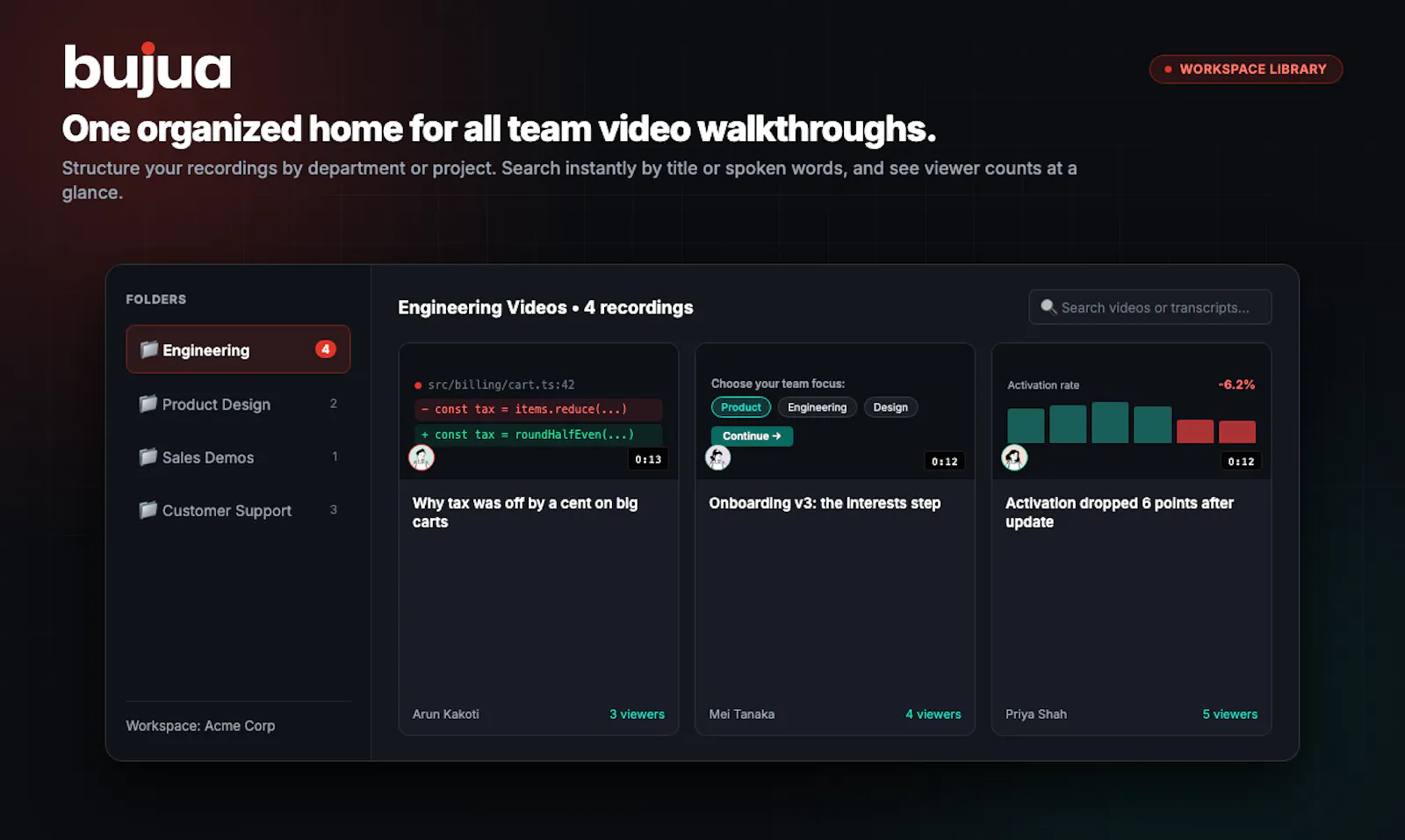Viewport: 1405px width, 840px height.
Task: Click the count 3 beside Customer Support
Action: [334, 510]
